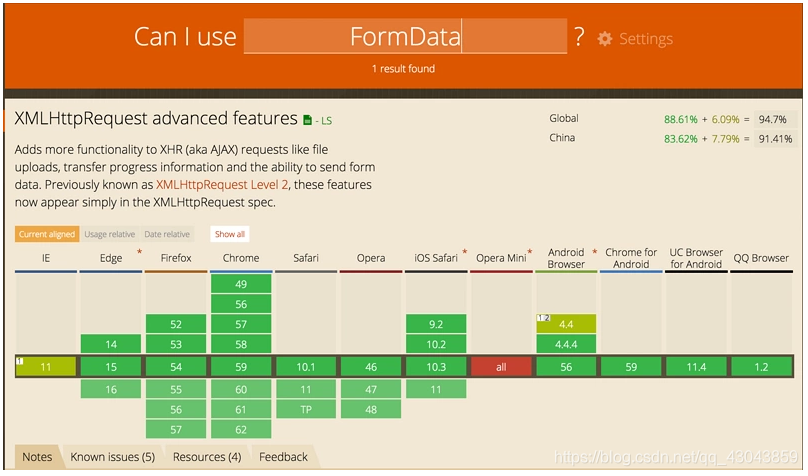Click the Show all button
The width and height of the screenshot is (808, 476).
230,234
